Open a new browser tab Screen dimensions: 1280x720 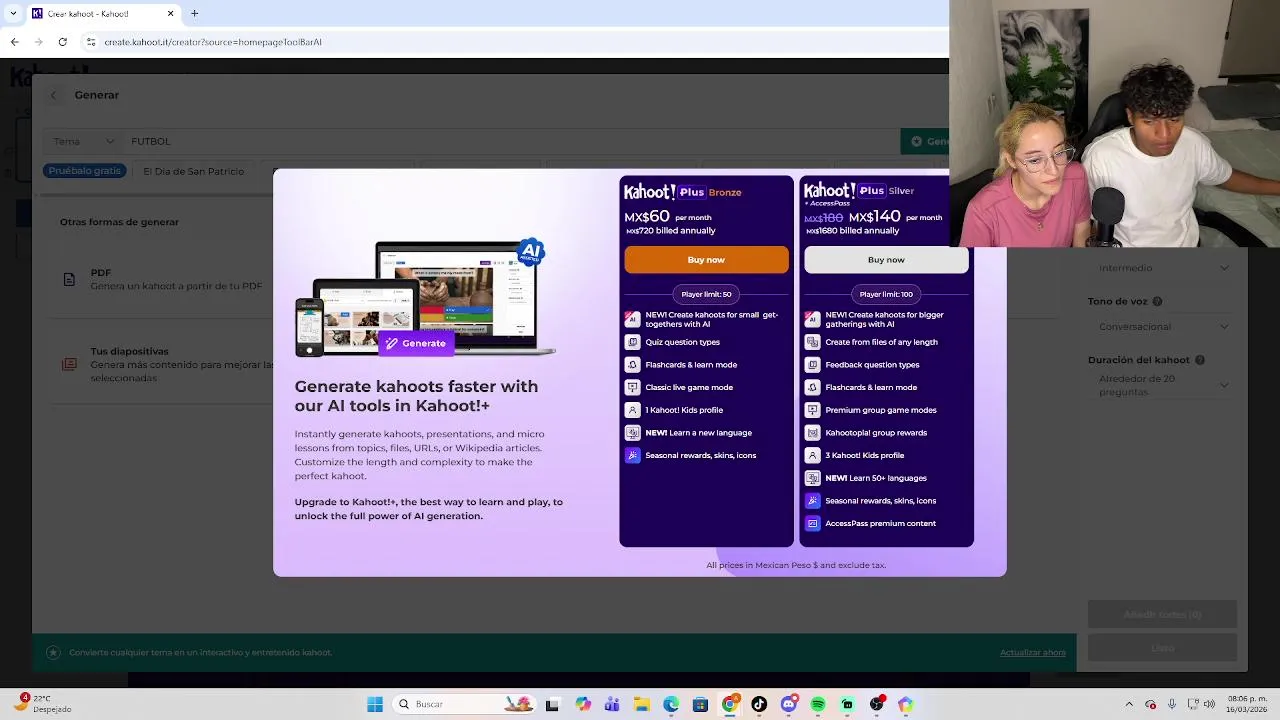(195, 14)
